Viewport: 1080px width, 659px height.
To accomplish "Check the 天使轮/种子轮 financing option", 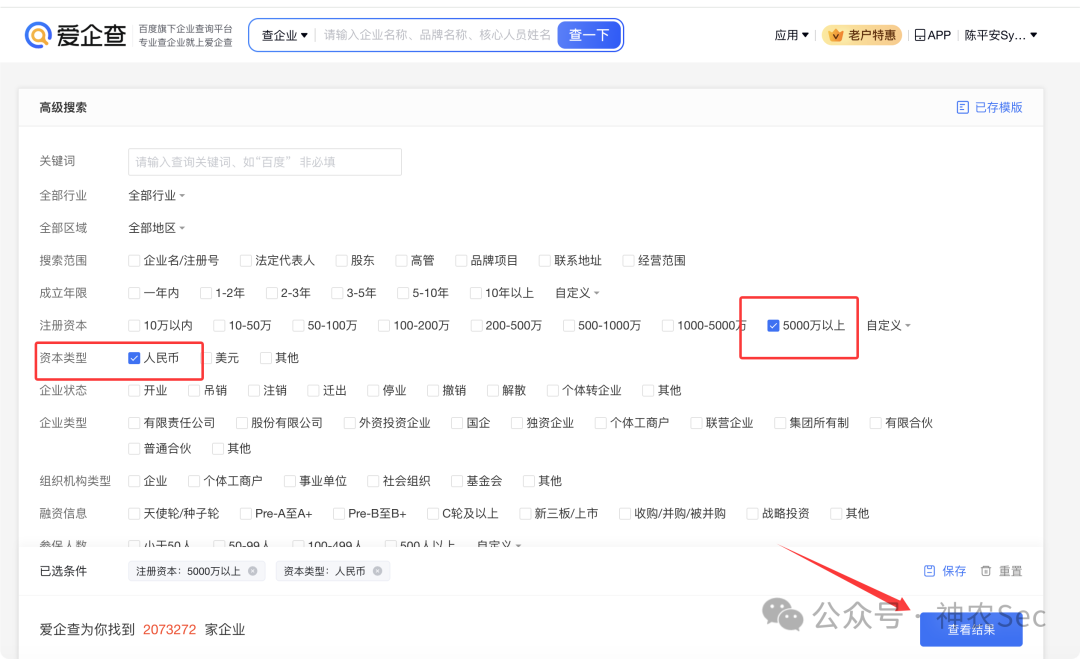I will click(134, 514).
